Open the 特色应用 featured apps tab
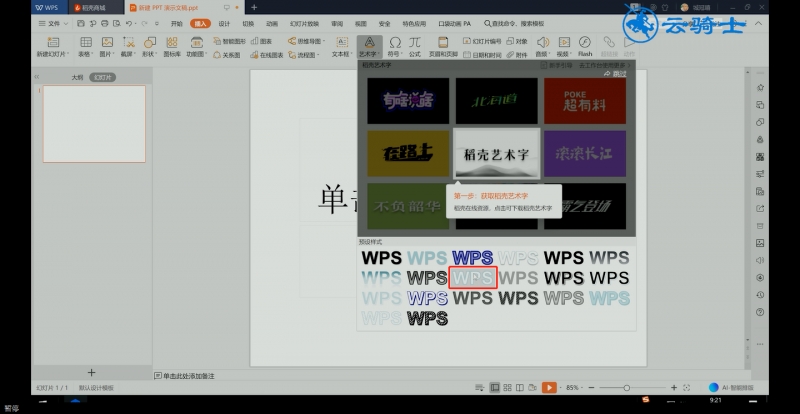 pos(414,23)
